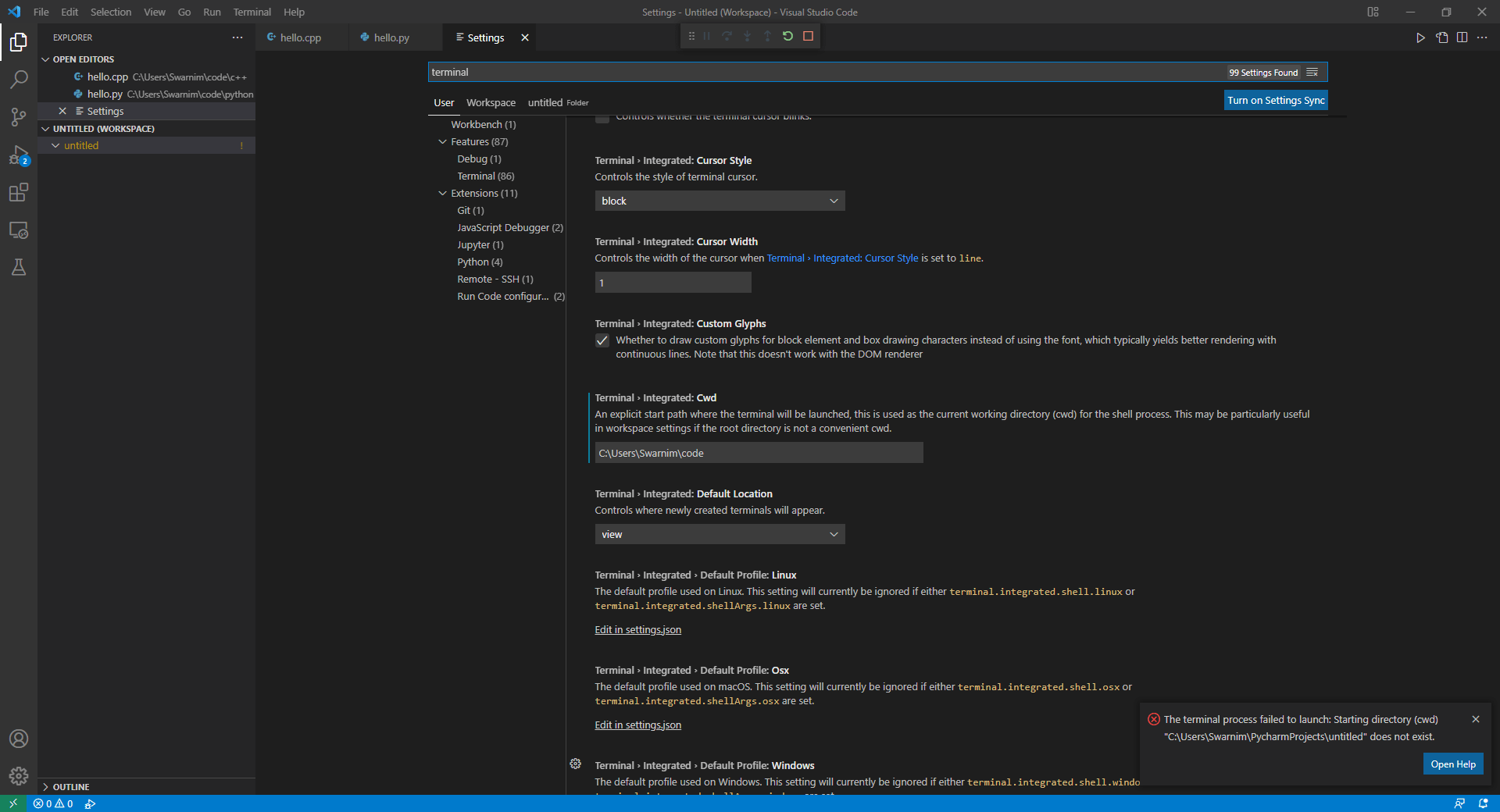Open the Help menu
Screen dimensions: 1500x812
coord(294,12)
